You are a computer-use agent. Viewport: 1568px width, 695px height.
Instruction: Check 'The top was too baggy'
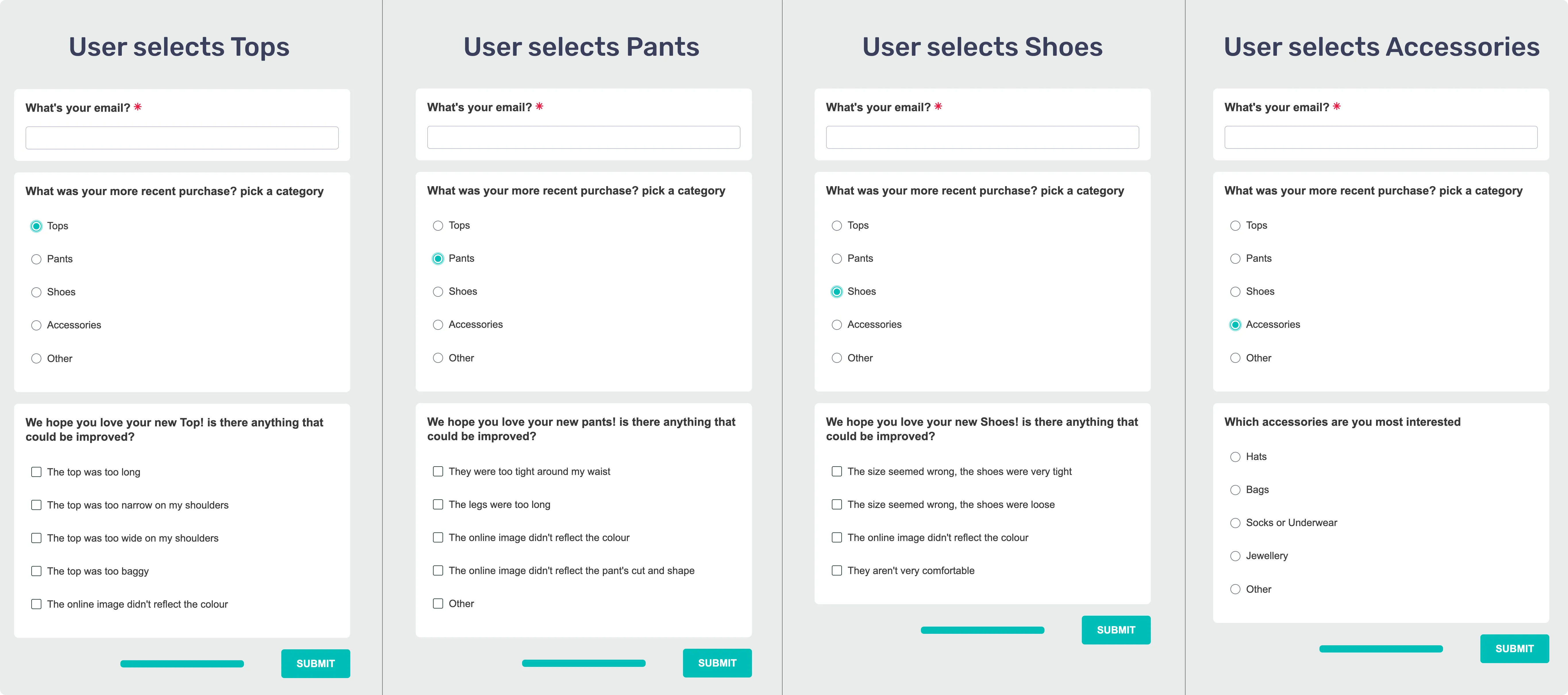[x=36, y=571]
